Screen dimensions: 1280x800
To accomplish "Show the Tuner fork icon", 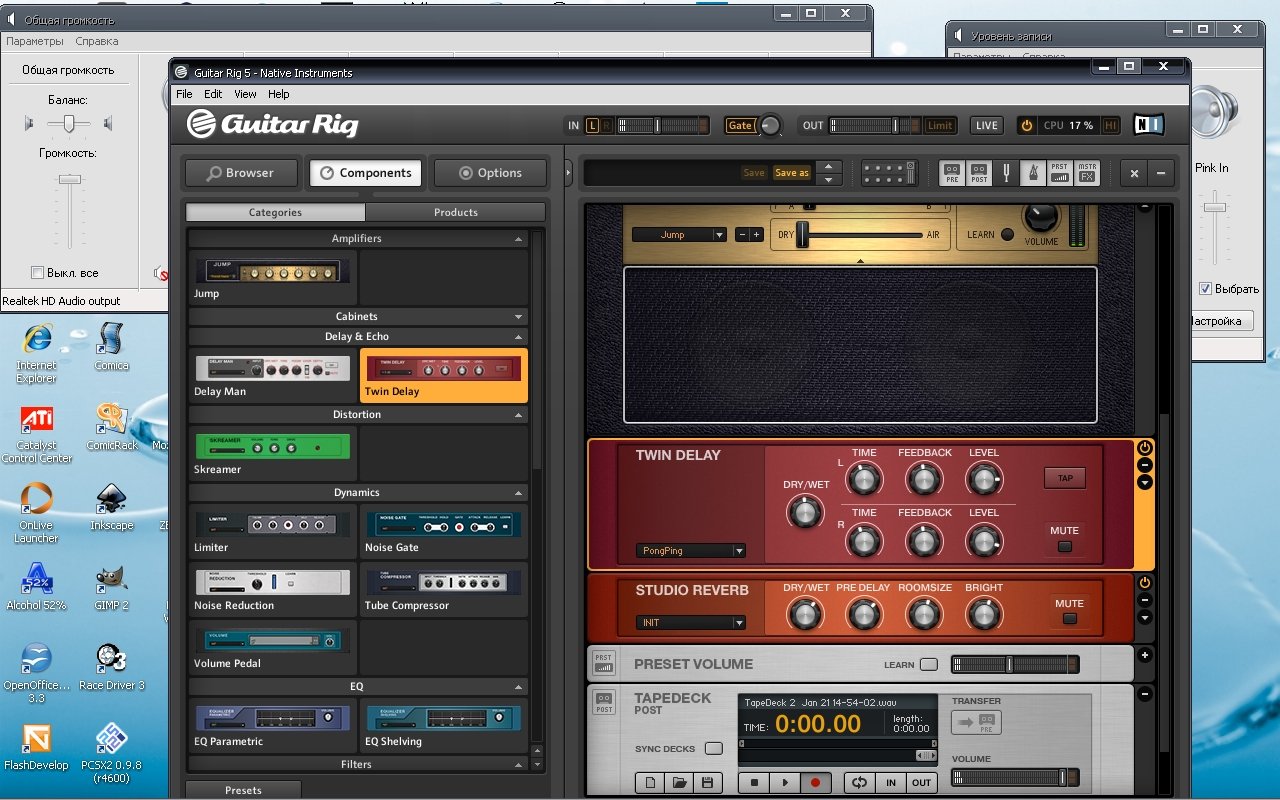I will click(1007, 173).
